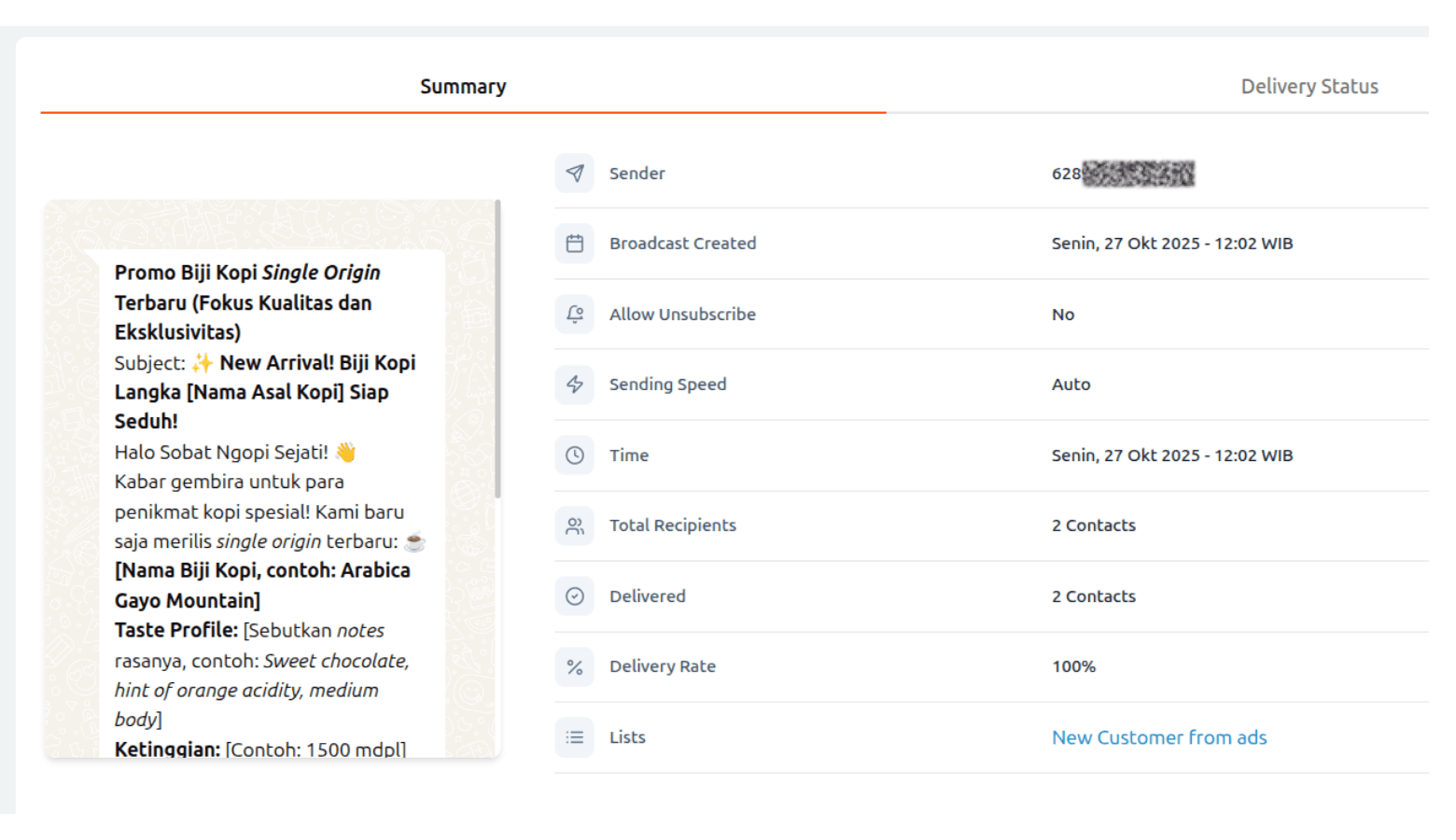Screen dimensions: 1456x840
Task: Click the people Total Recipients icon
Action: [x=575, y=525]
